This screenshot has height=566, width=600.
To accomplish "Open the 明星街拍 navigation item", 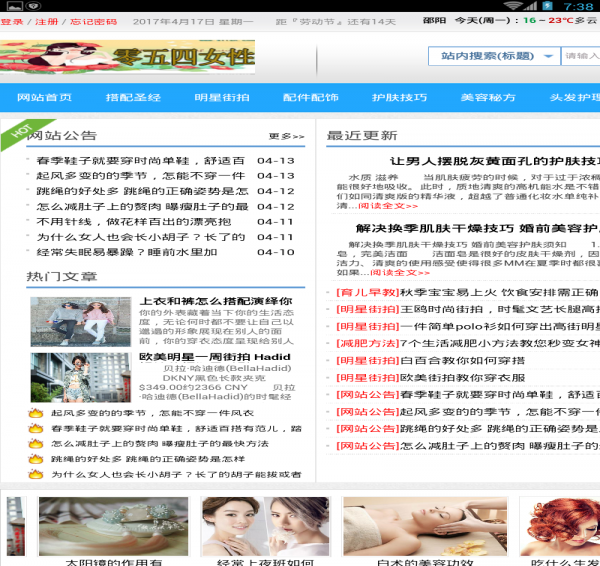I will tap(222, 97).
